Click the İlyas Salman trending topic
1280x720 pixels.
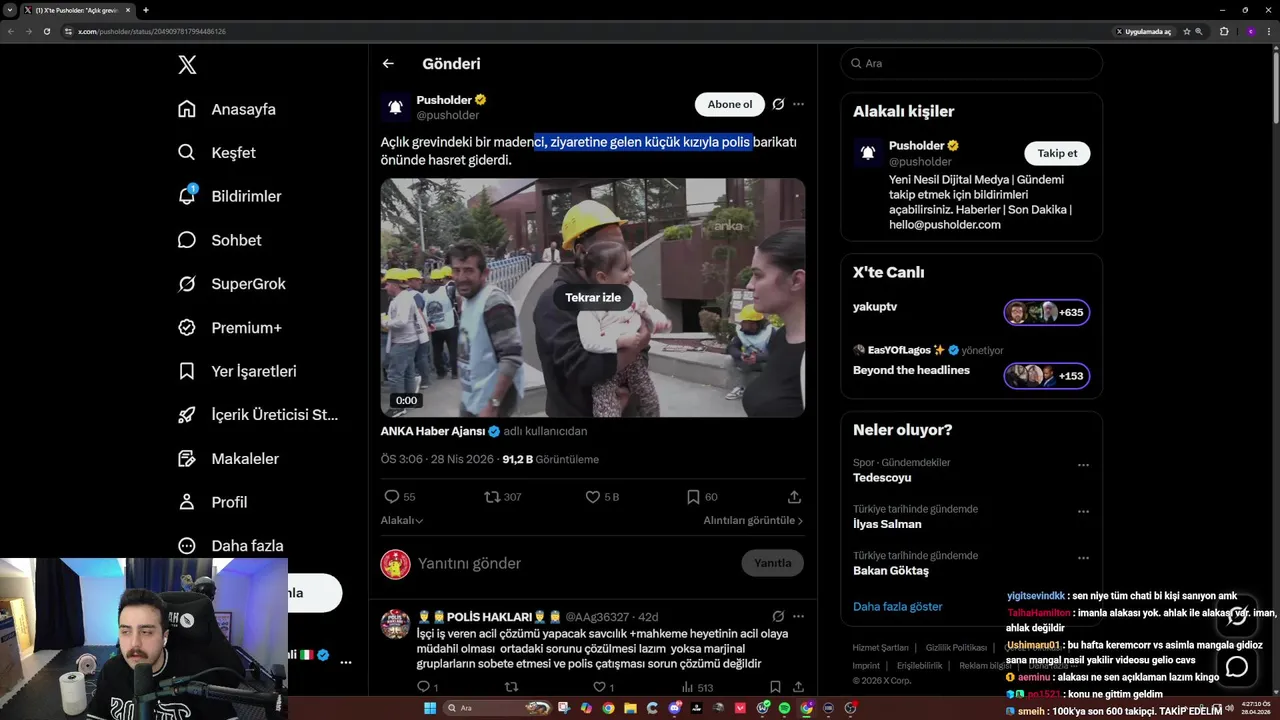pos(887,524)
